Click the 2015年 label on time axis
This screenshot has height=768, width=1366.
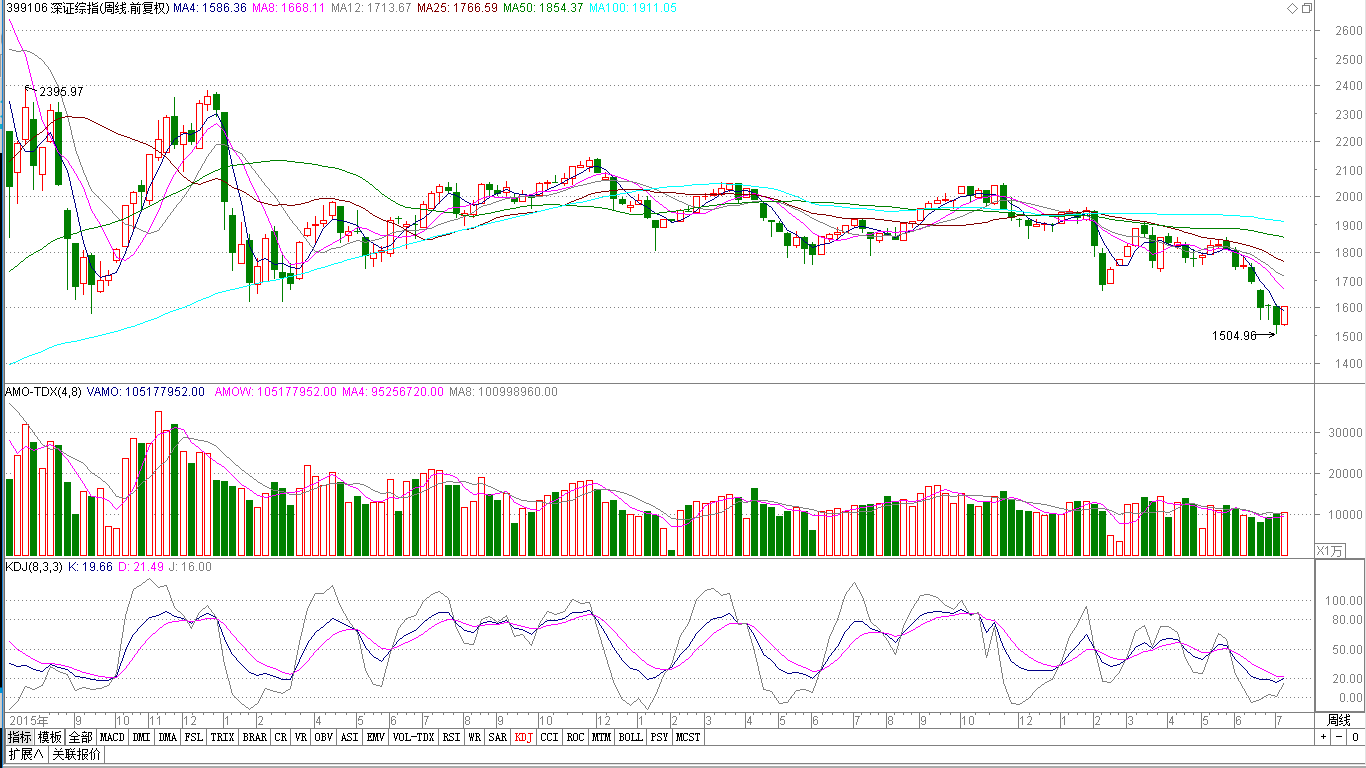[27, 720]
